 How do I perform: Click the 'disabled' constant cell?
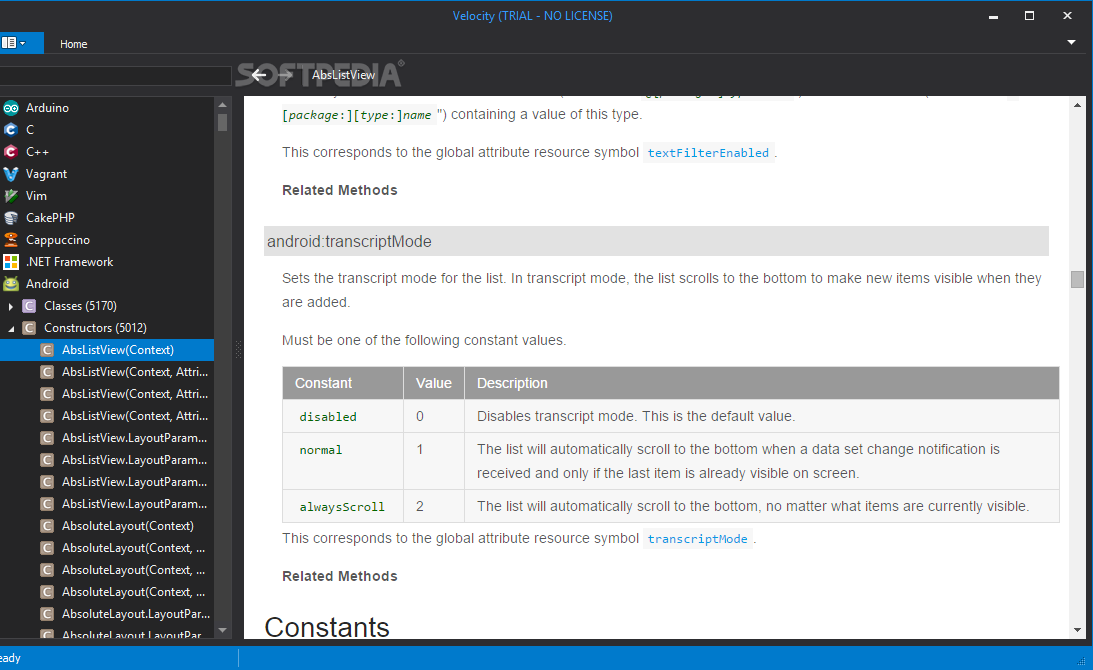(342, 416)
